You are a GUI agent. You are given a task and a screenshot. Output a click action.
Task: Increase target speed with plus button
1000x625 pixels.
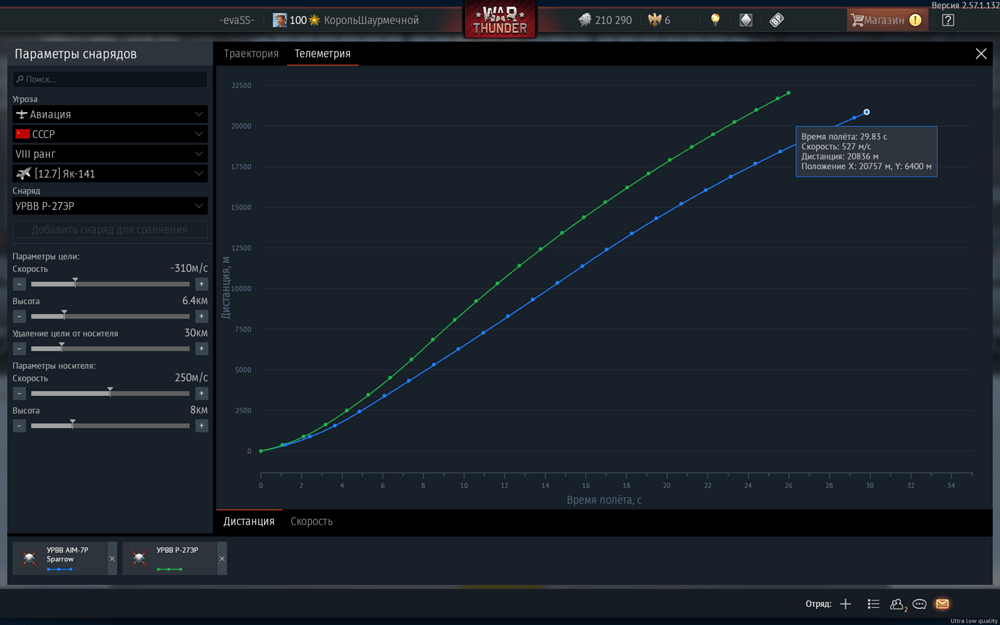(202, 284)
